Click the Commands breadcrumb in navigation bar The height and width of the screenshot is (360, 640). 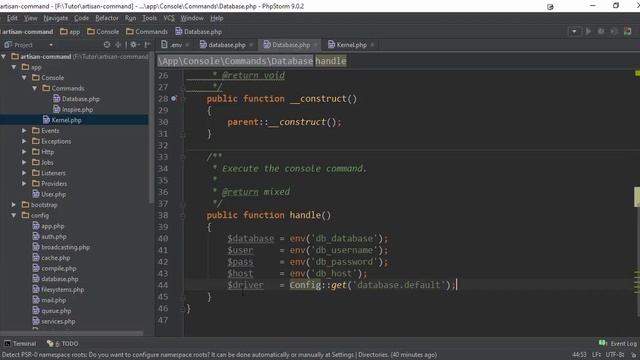(x=147, y=31)
